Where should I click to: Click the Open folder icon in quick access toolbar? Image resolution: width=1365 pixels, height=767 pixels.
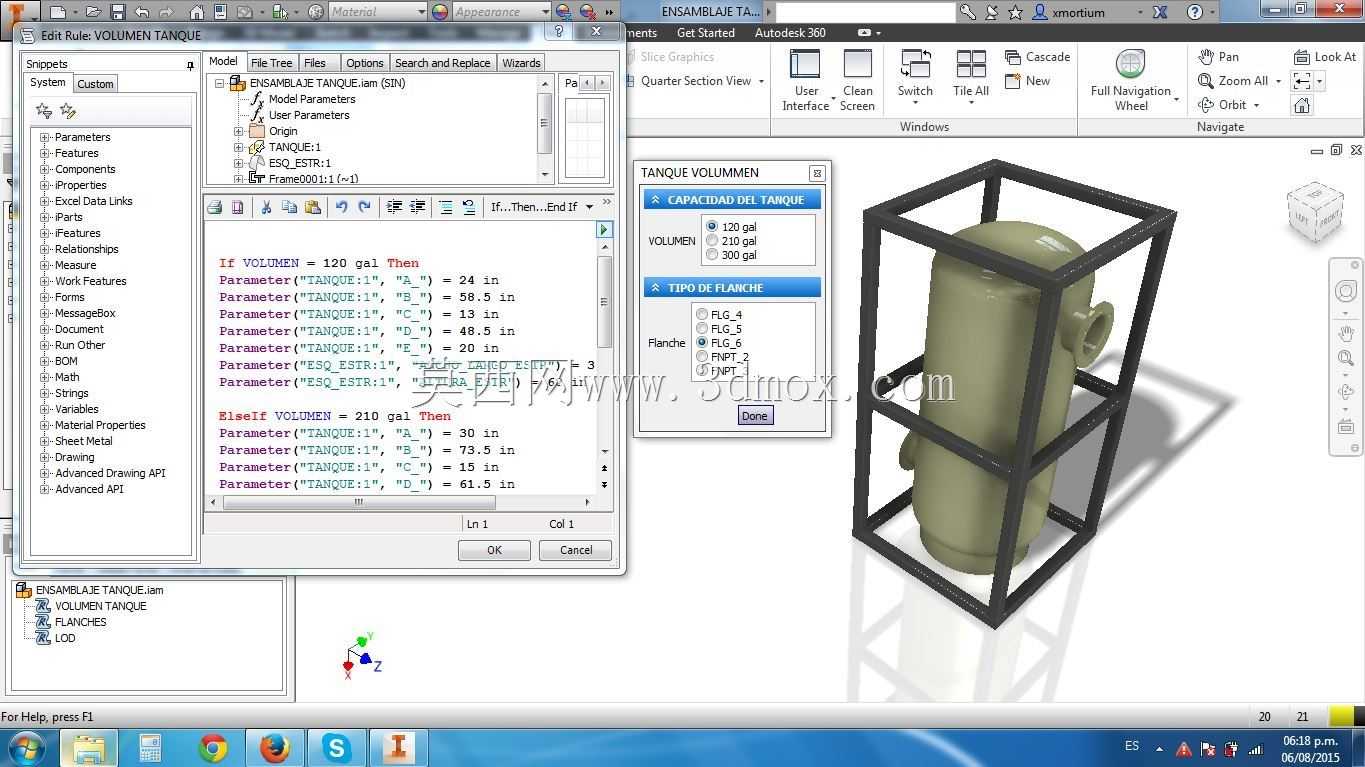[93, 12]
